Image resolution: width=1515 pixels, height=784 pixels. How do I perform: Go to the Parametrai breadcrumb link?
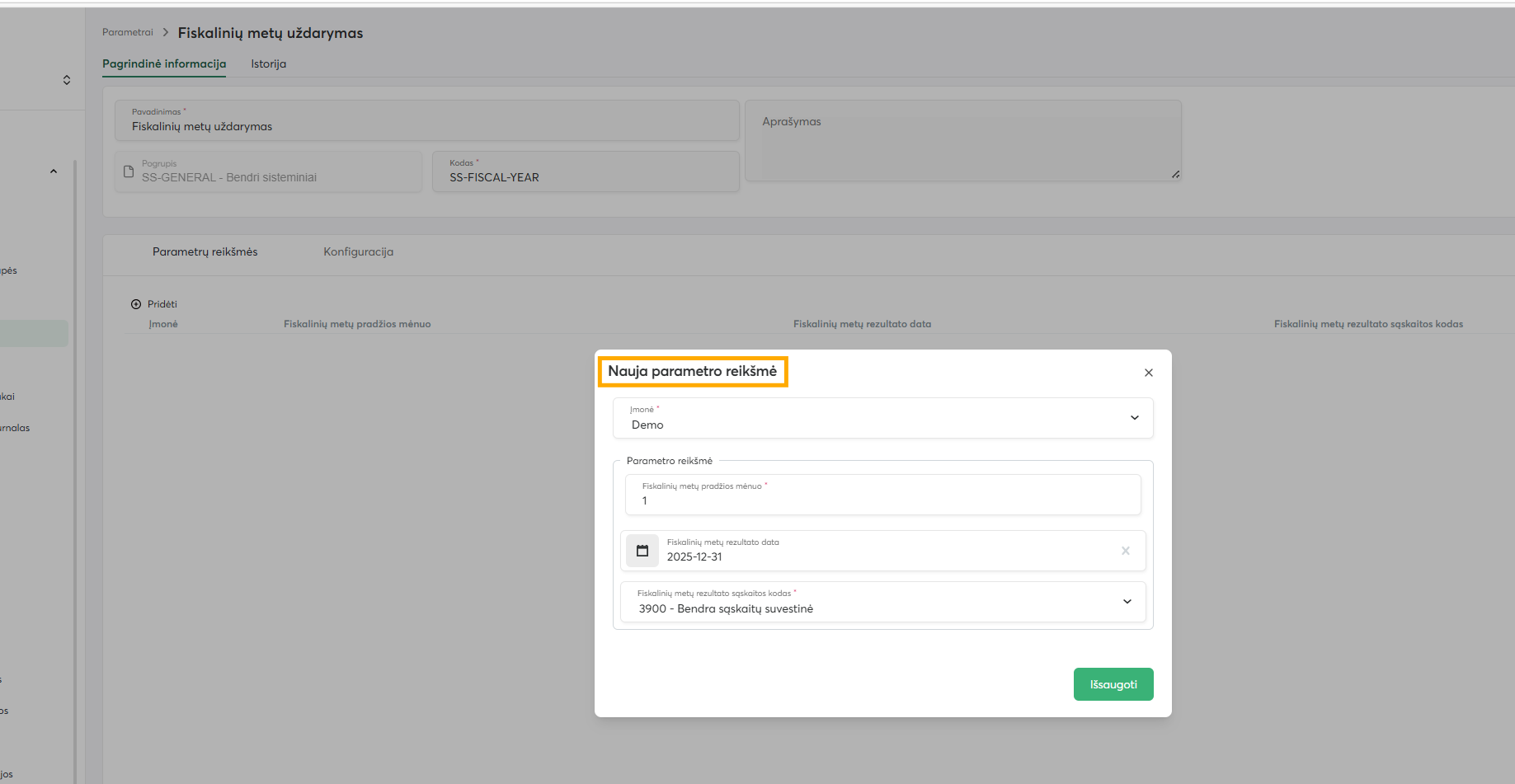128,32
